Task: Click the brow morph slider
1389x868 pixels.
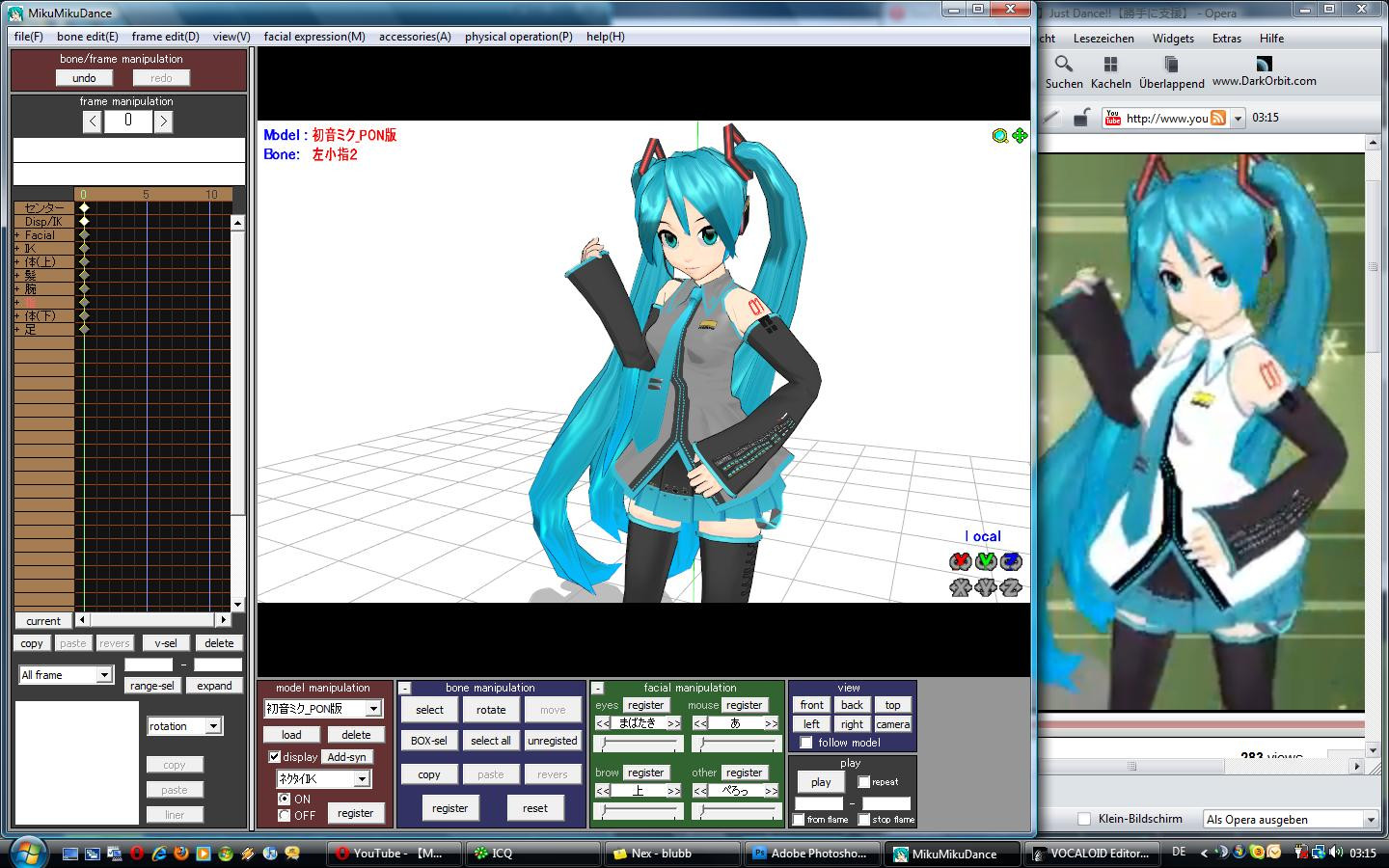Action: coord(639,811)
